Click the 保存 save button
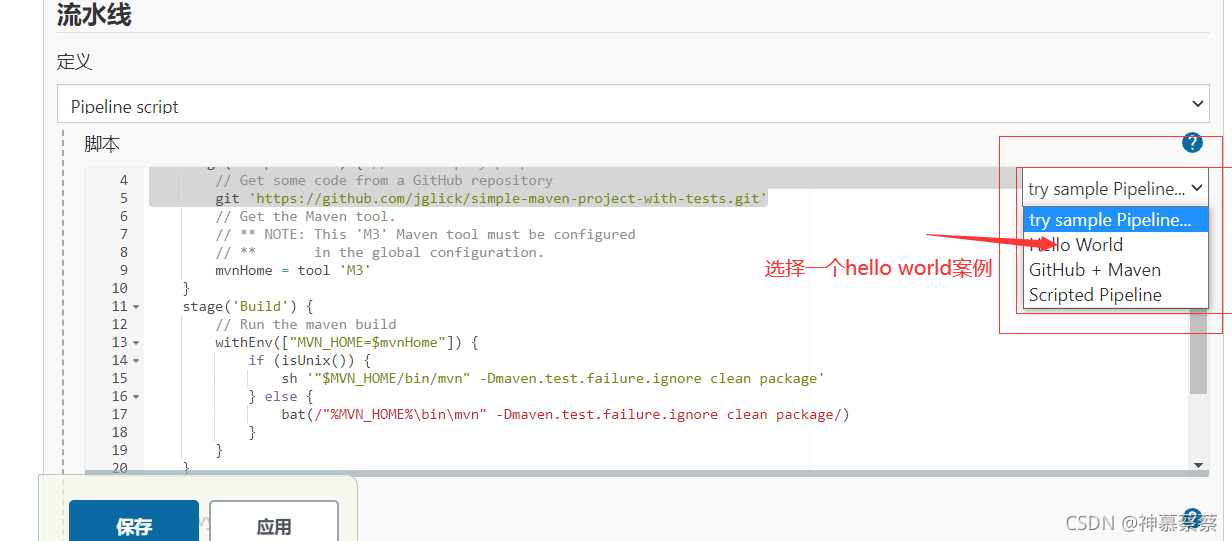The image size is (1232, 541). point(134,522)
